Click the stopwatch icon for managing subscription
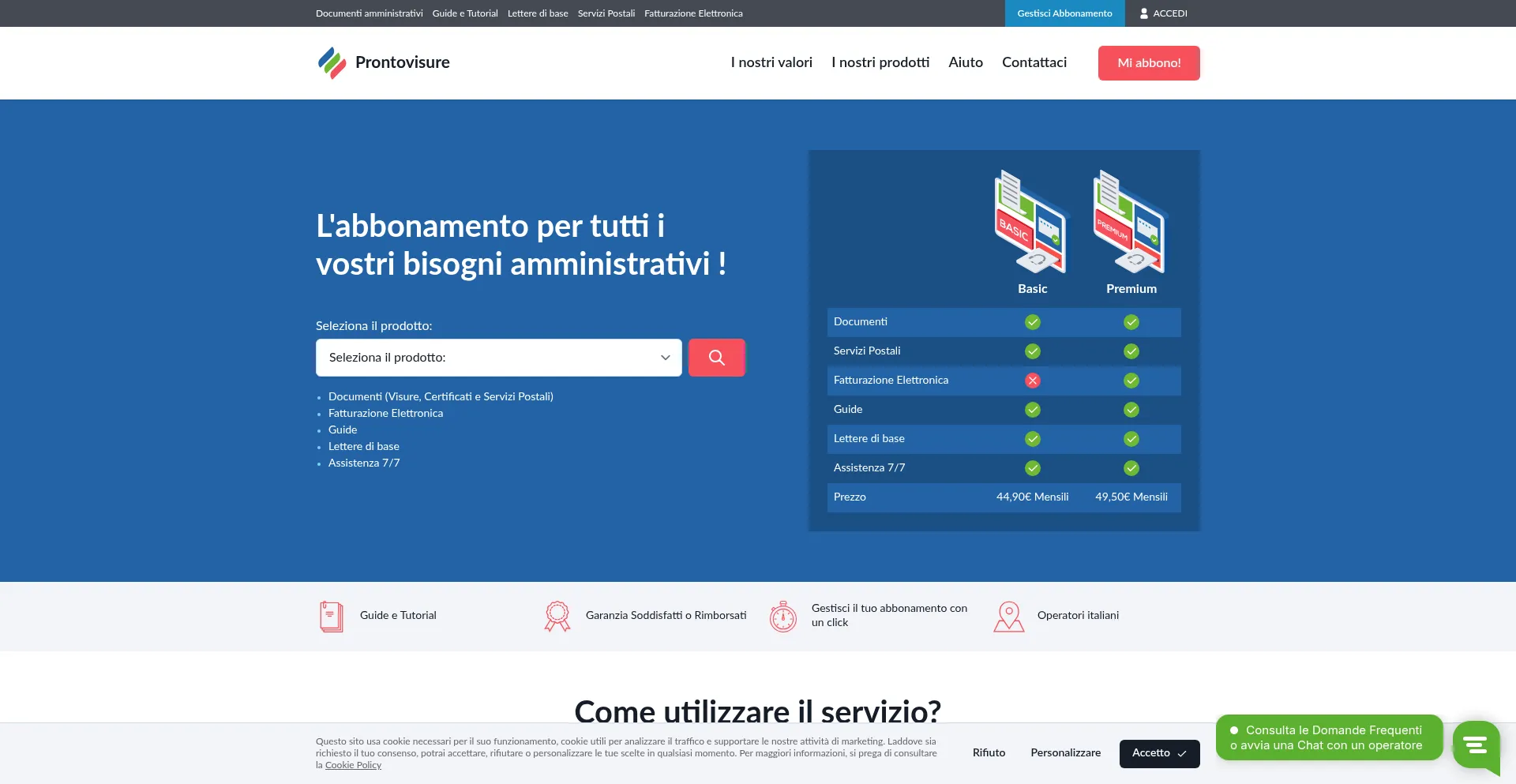1516x784 pixels. point(782,616)
